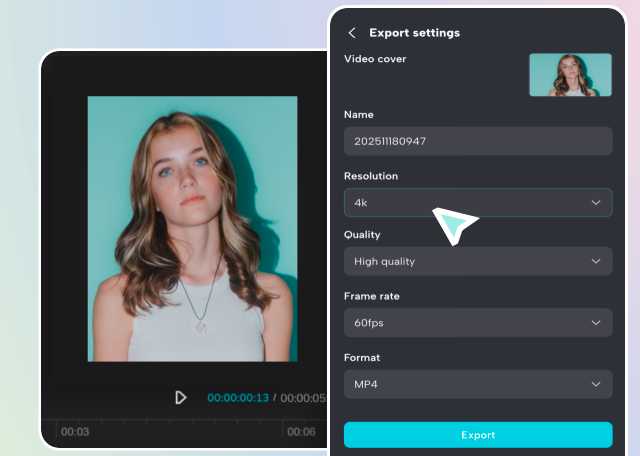
Task: Click the video cover thumbnail
Action: [570, 75]
